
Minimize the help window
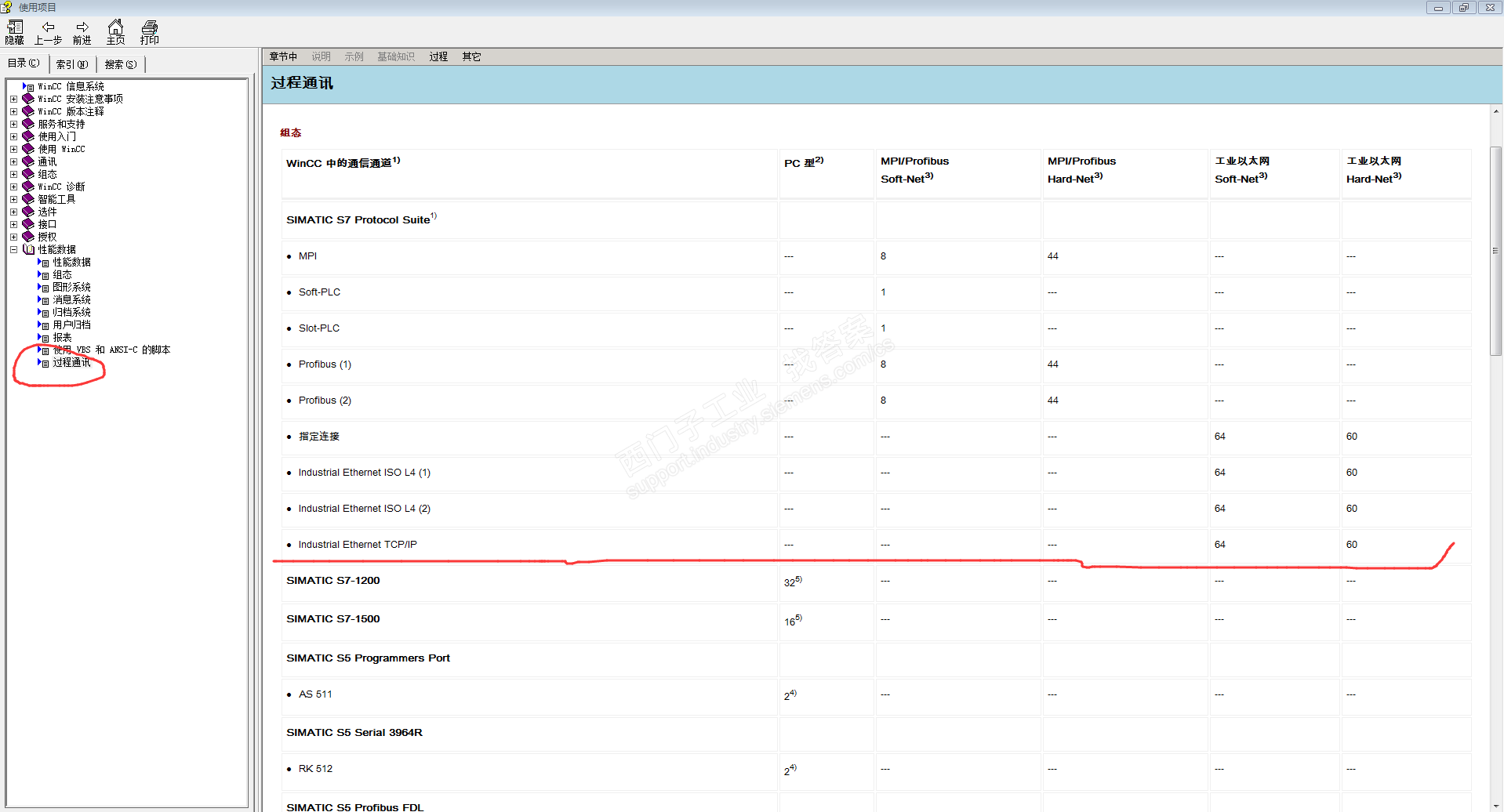pos(1437,8)
